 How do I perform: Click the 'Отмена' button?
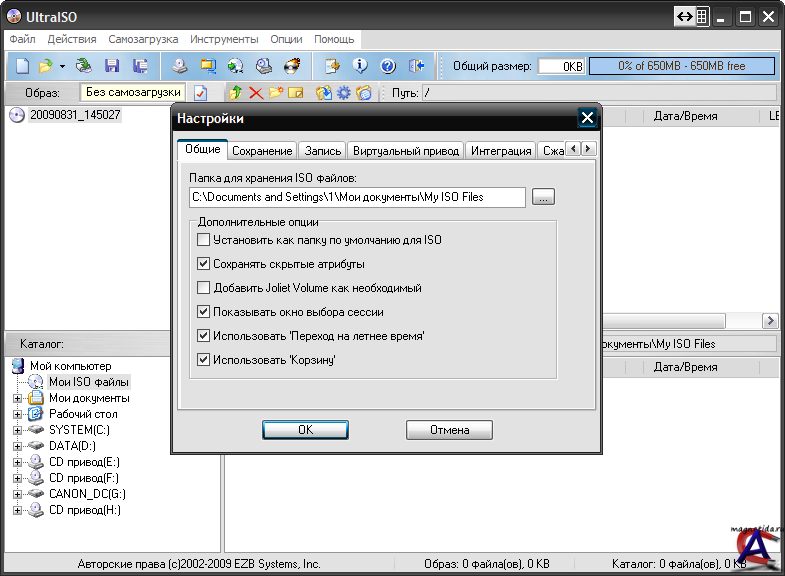coord(449,430)
